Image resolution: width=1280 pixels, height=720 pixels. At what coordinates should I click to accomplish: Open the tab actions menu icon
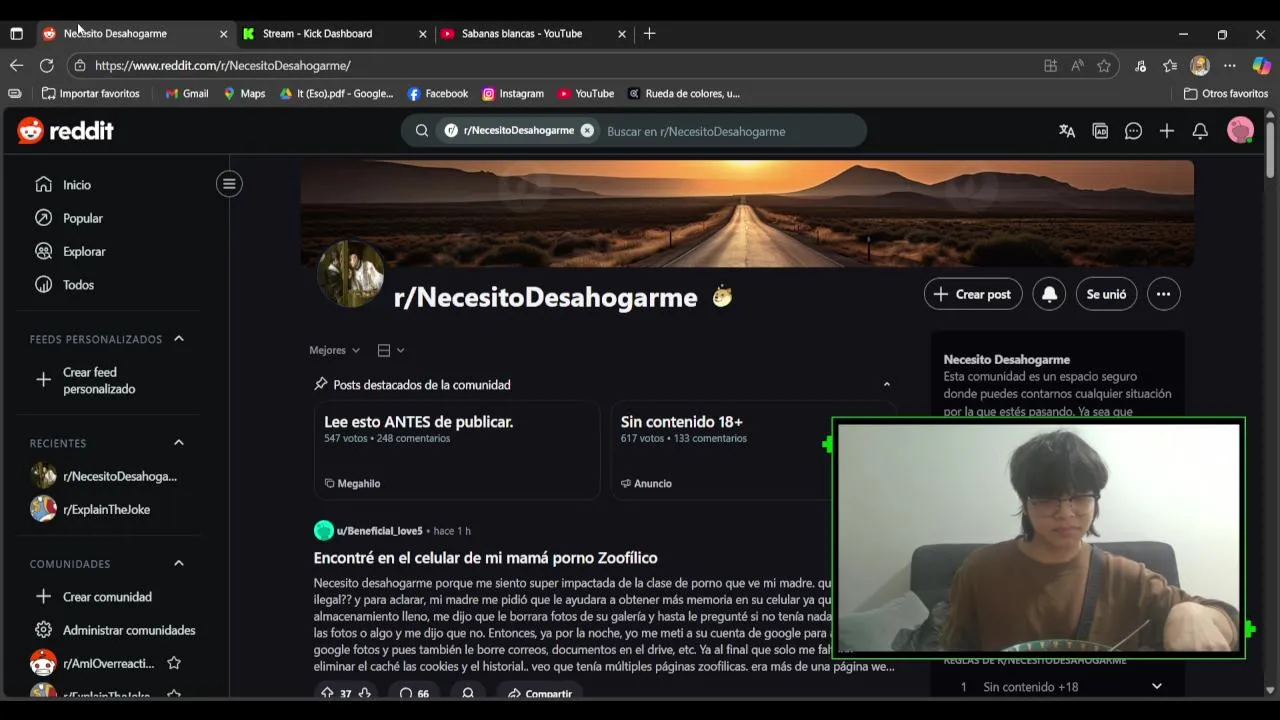point(16,33)
